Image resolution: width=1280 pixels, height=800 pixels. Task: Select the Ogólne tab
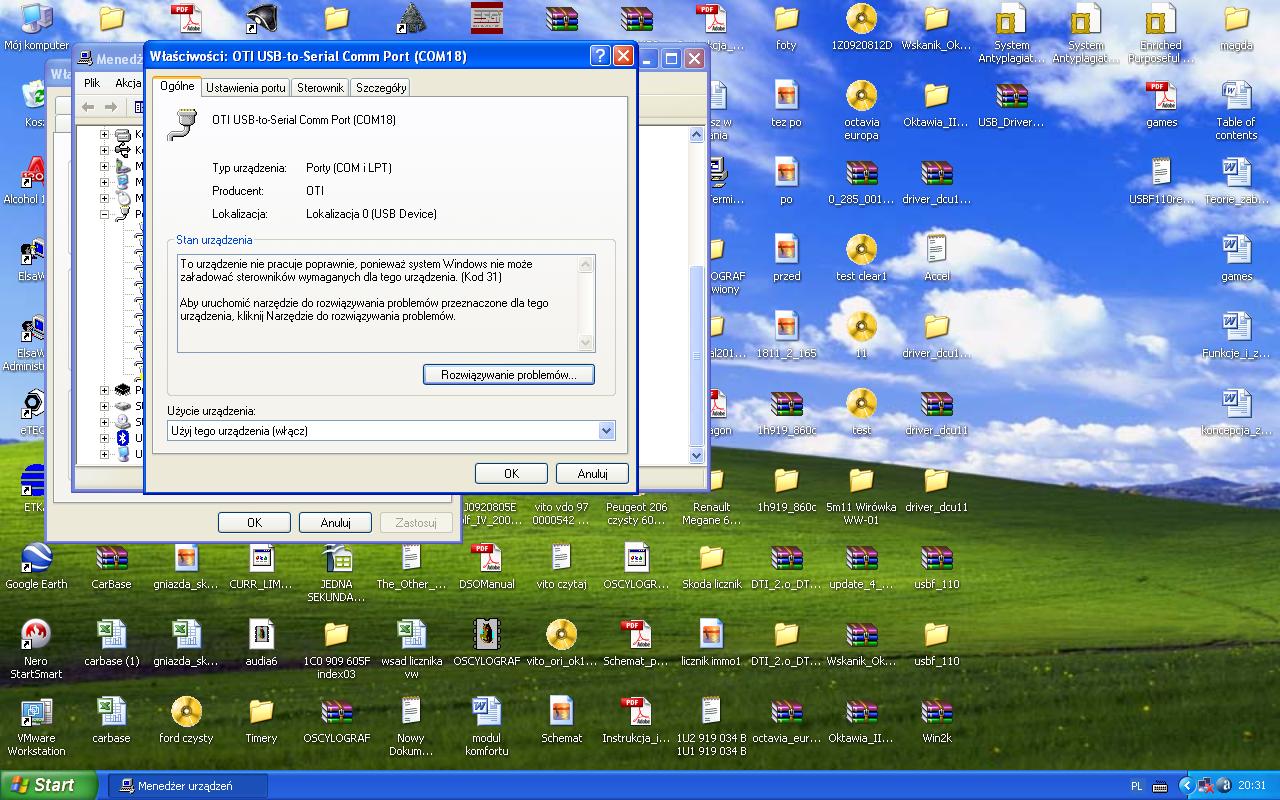[177, 86]
